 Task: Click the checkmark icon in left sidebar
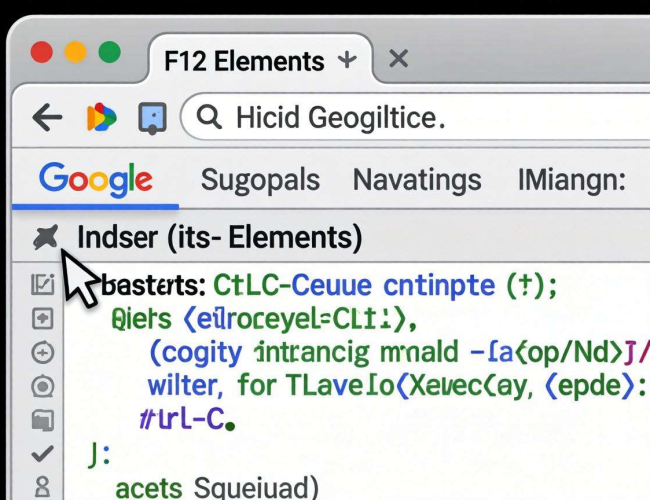pos(42,454)
